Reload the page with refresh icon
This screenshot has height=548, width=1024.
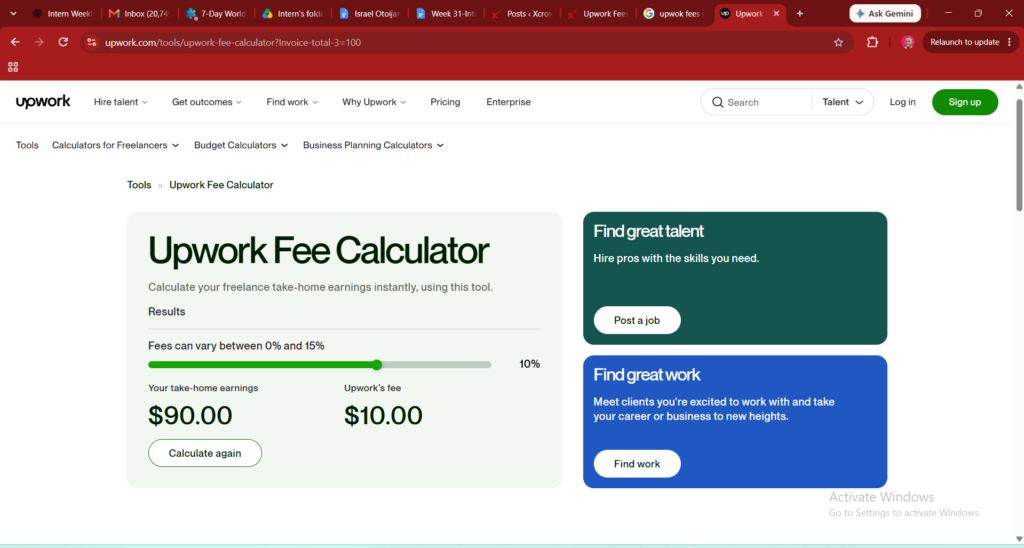[x=63, y=42]
